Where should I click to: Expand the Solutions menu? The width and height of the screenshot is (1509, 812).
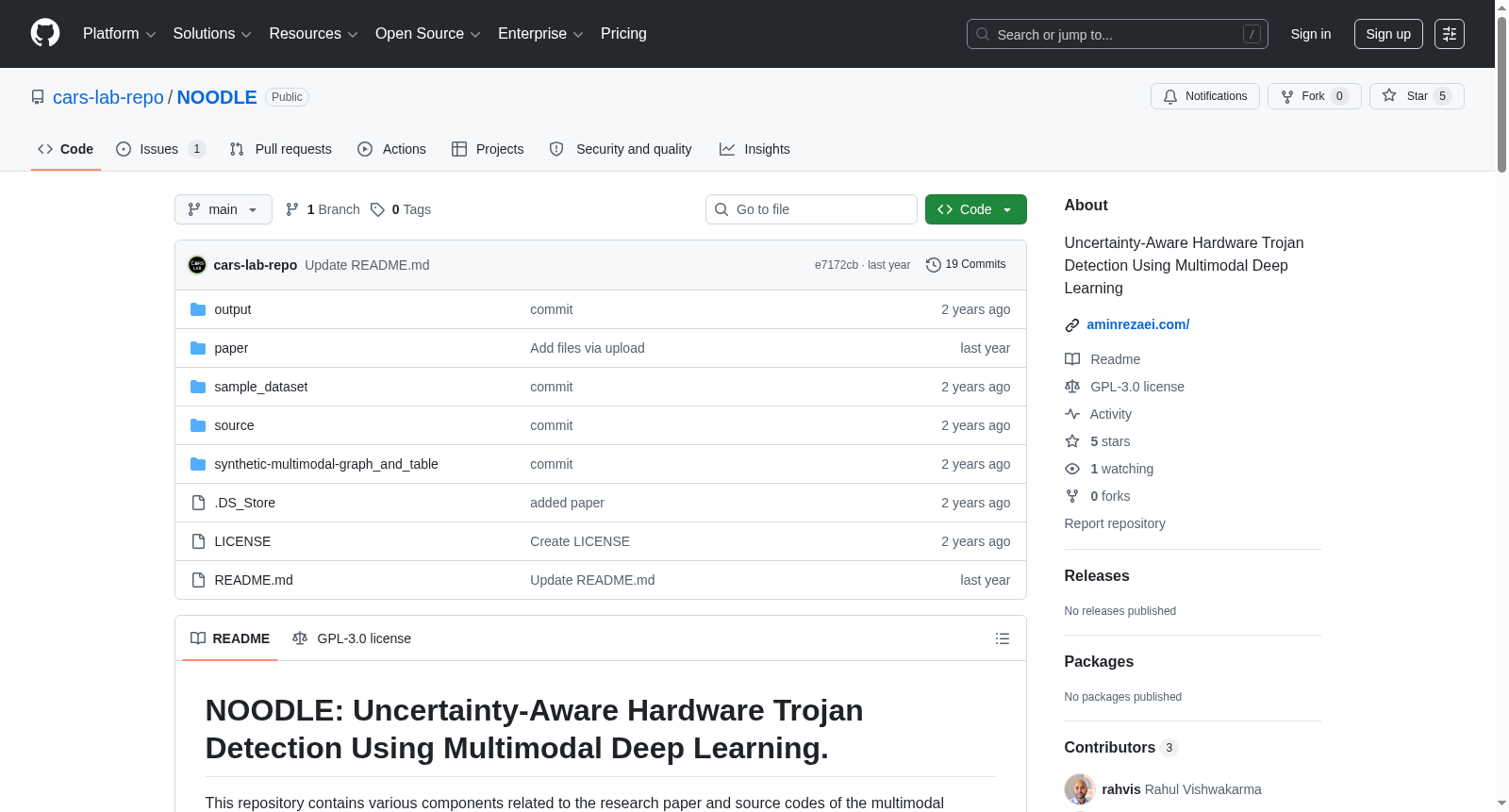click(x=212, y=34)
